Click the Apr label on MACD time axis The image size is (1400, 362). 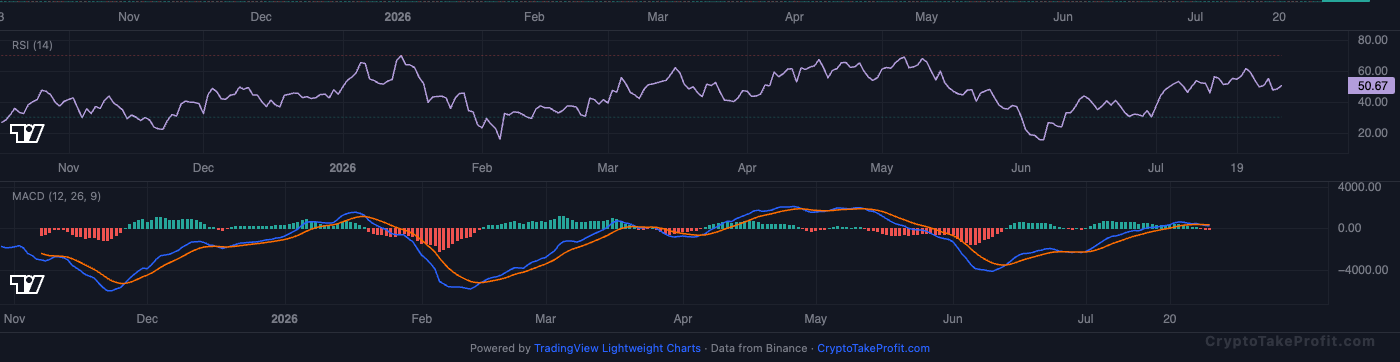684,319
